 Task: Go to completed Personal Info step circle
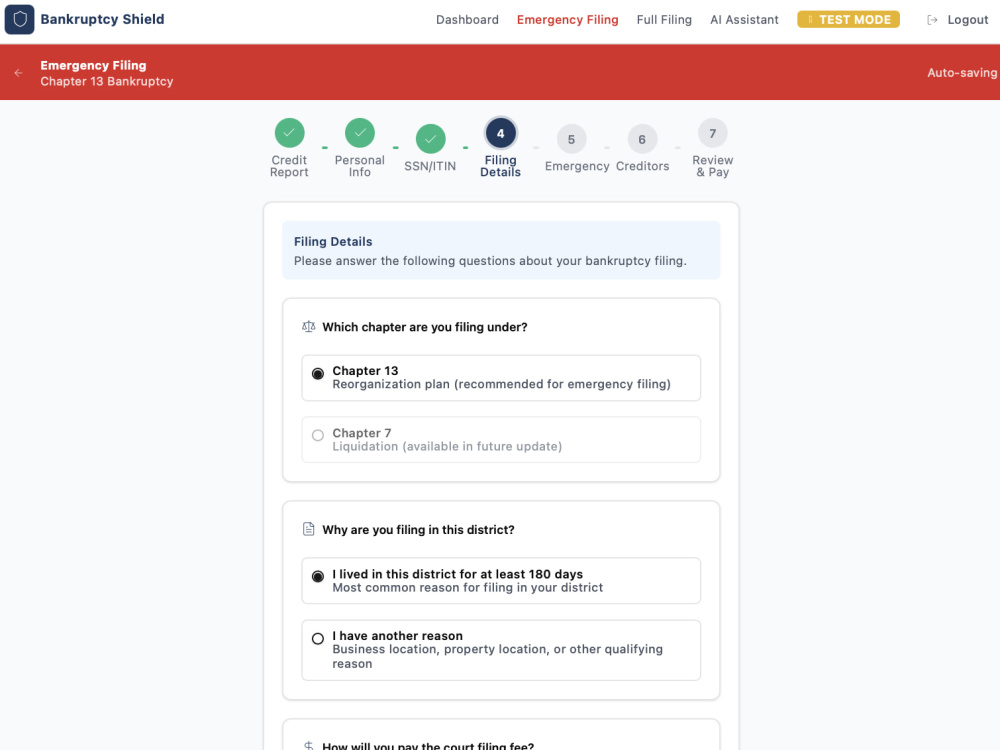360,133
